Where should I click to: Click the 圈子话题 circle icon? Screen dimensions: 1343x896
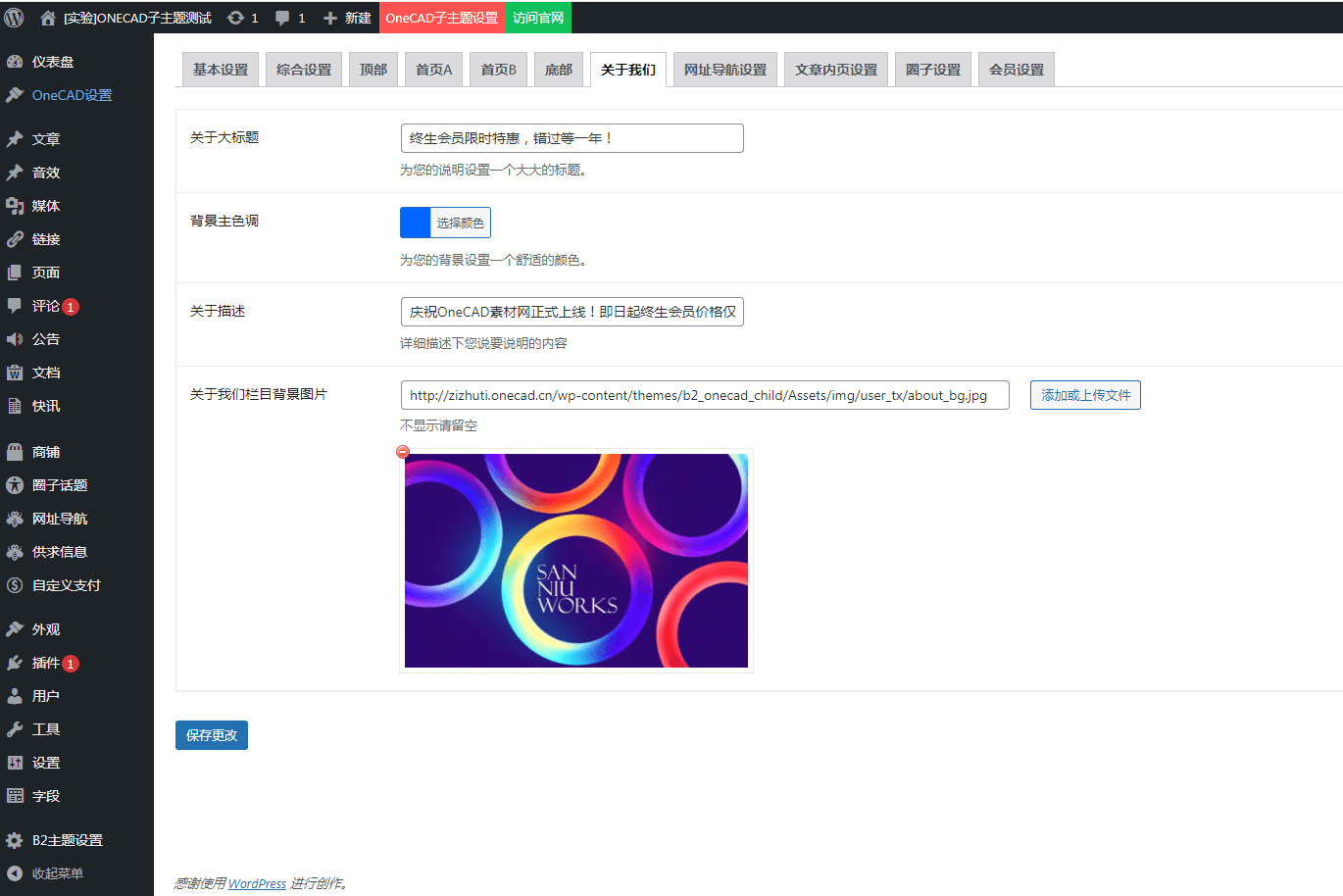(15, 485)
